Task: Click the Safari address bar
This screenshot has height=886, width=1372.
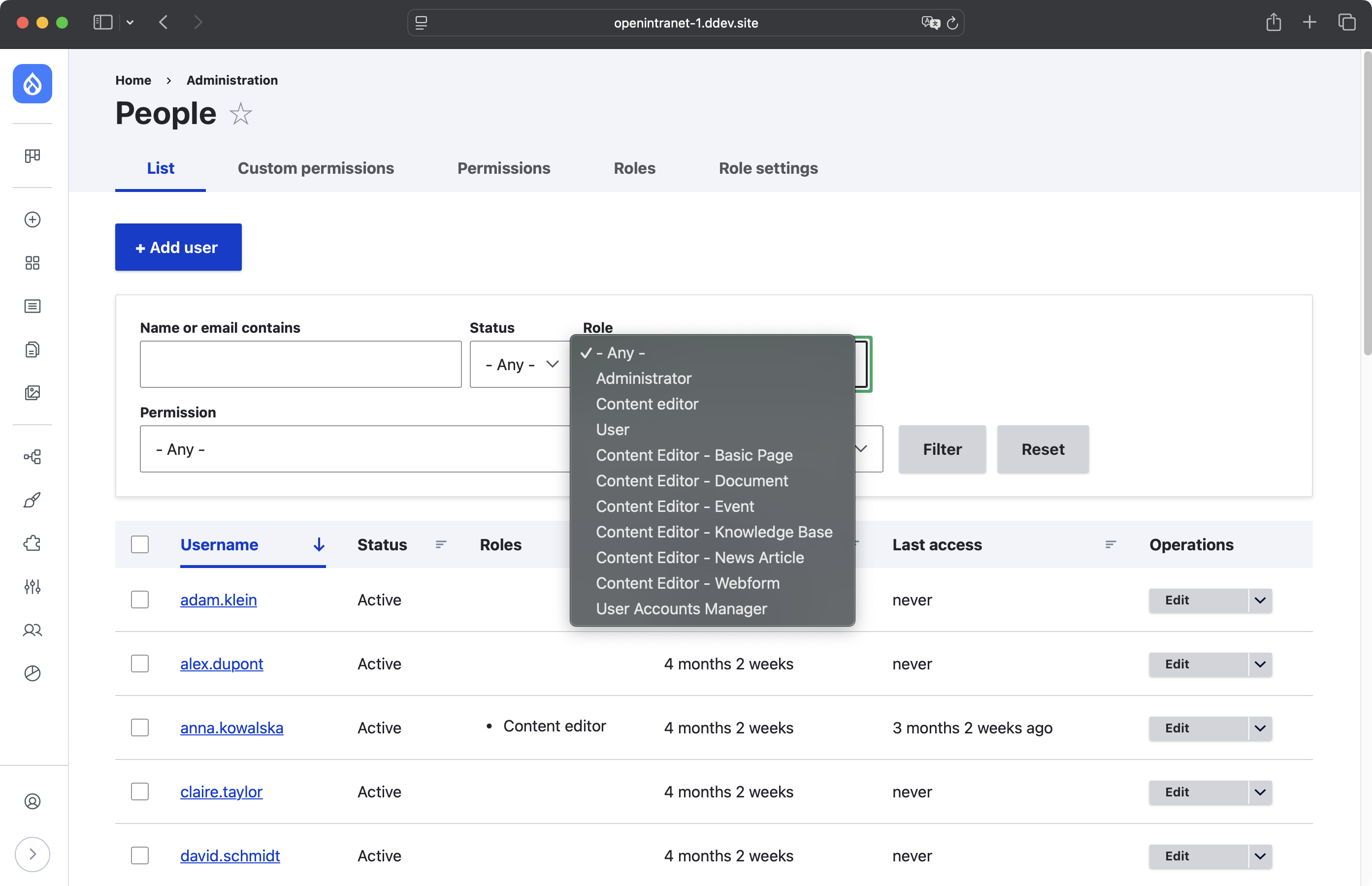Action: click(686, 23)
